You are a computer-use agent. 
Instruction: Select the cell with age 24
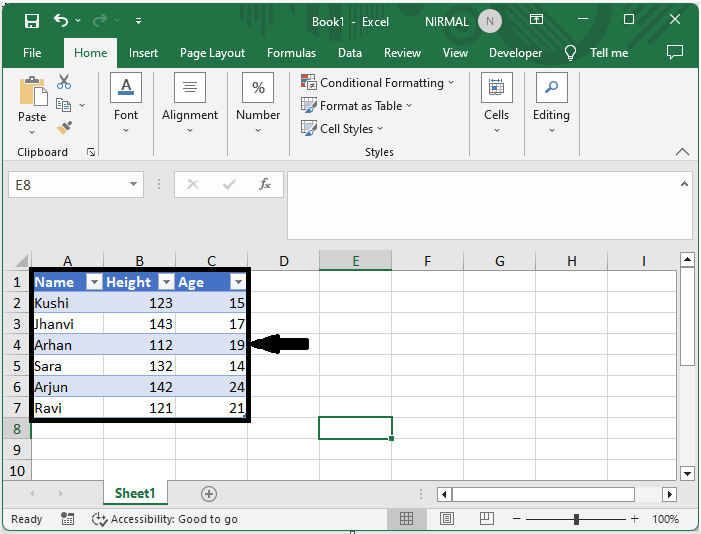(x=210, y=387)
